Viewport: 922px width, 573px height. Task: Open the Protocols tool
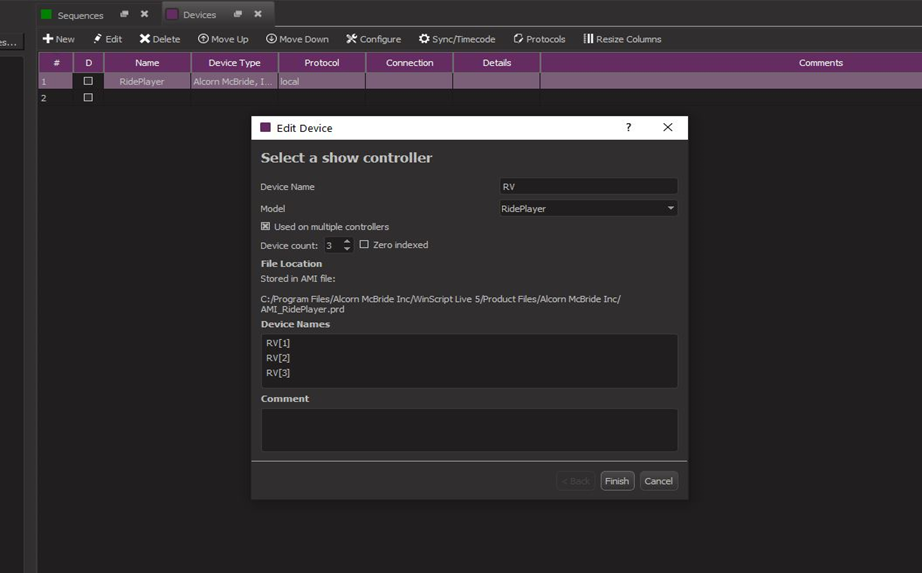(x=539, y=39)
